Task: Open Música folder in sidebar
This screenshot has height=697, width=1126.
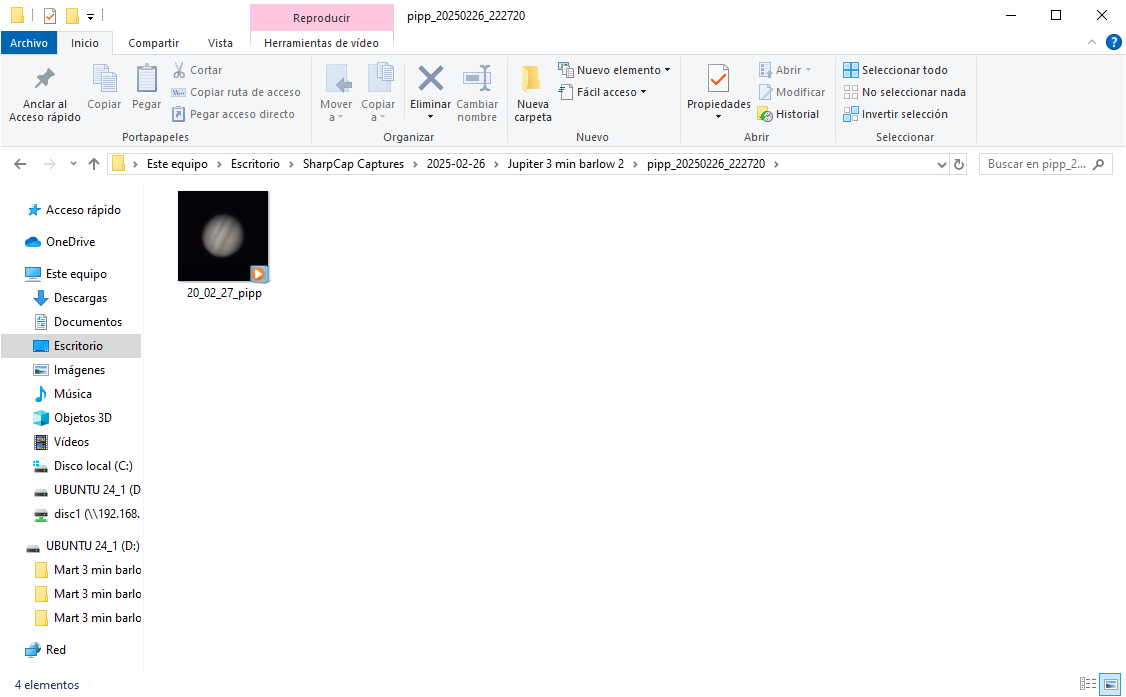Action: [x=63, y=393]
